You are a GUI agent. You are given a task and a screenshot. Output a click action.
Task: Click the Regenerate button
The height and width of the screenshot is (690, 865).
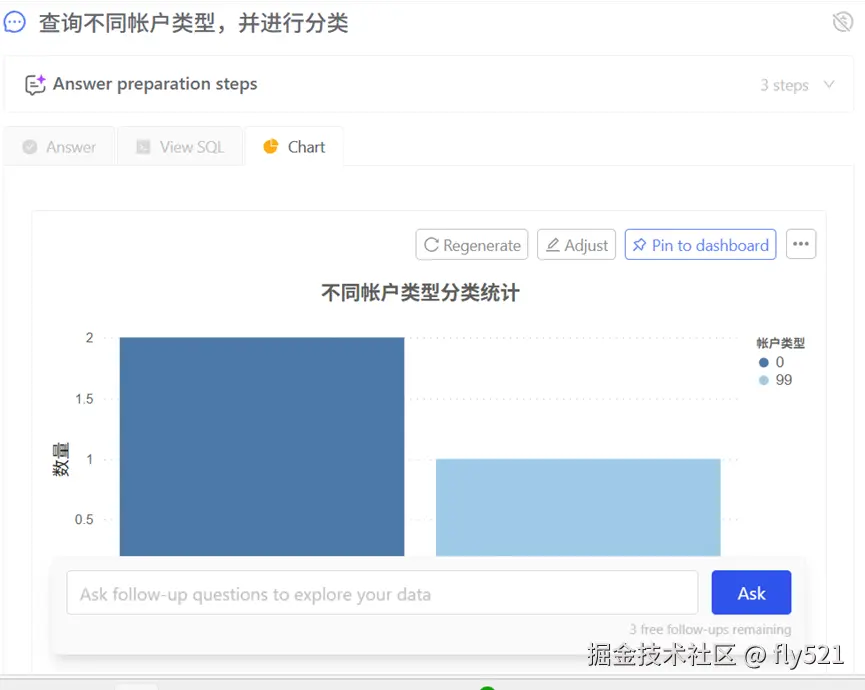472,245
